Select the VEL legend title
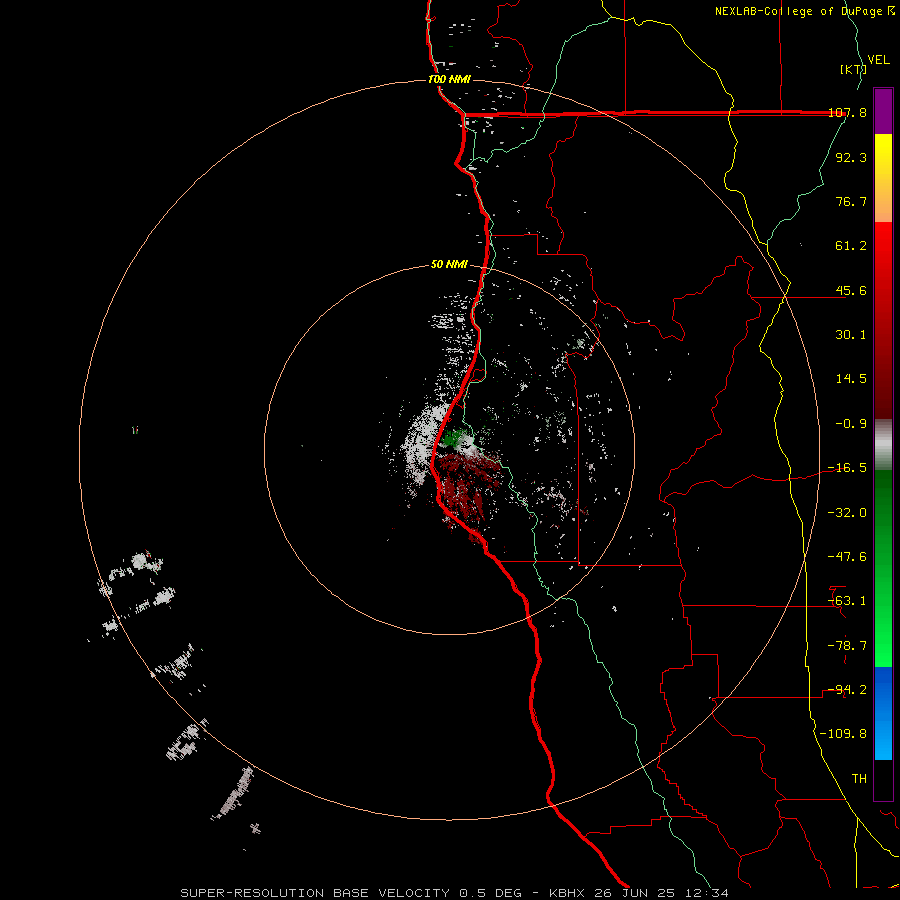 coord(879,60)
